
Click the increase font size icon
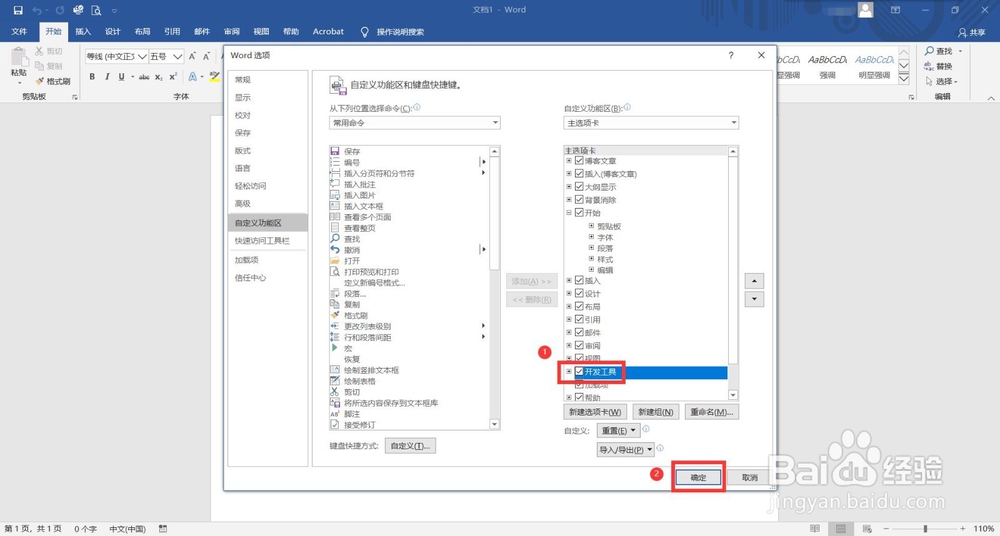pyautogui.click(x=192, y=56)
